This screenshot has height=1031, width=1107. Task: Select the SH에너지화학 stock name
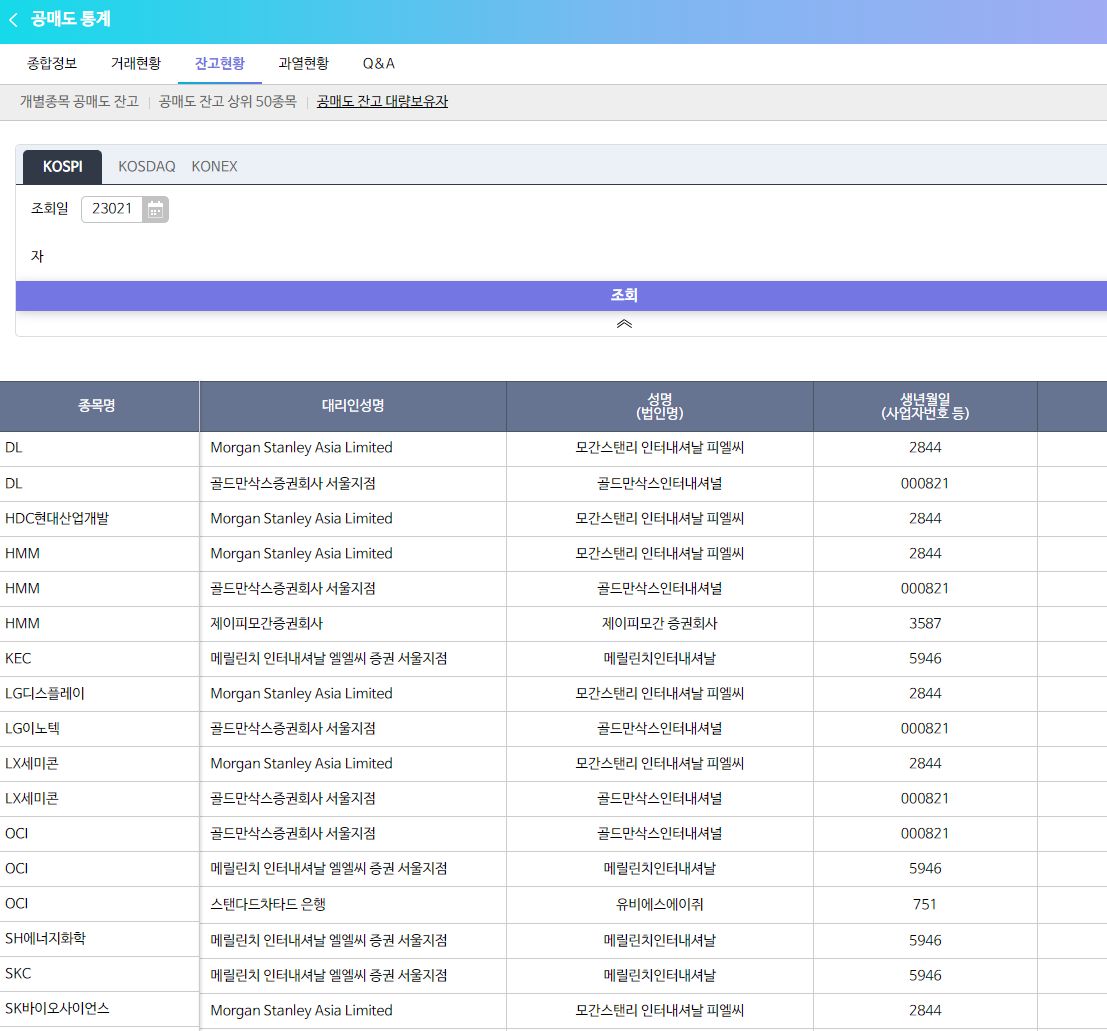45,939
